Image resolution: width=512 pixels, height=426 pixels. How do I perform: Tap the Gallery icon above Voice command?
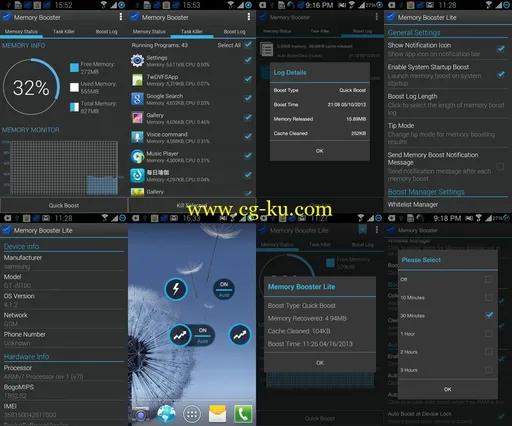(x=137, y=118)
